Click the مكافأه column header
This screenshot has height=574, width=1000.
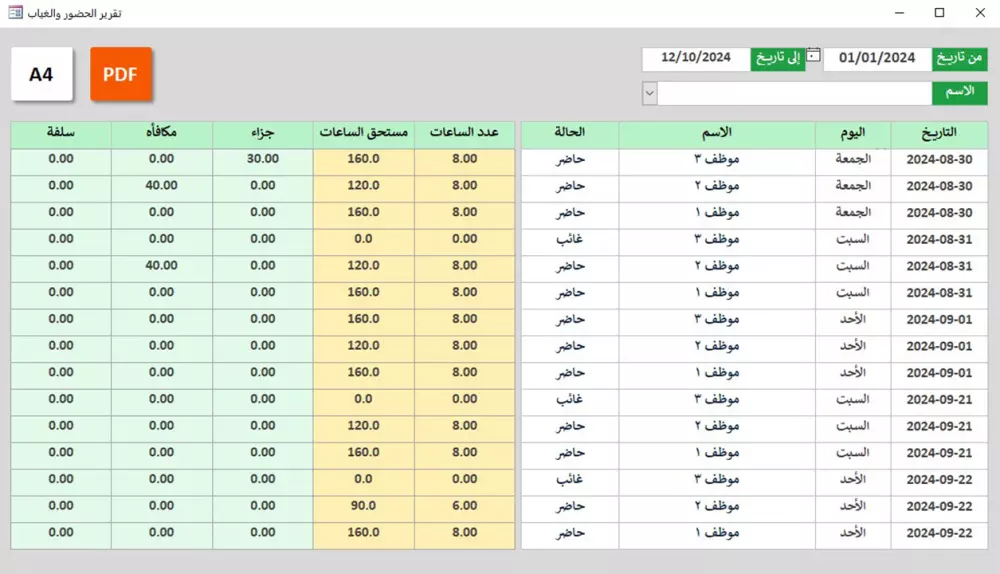tap(161, 133)
